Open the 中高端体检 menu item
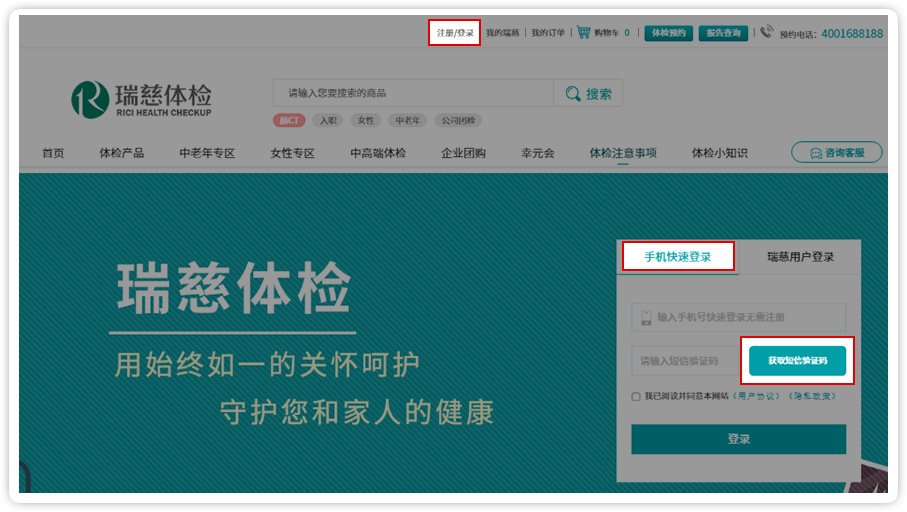This screenshot has width=907, height=512. coord(378,153)
